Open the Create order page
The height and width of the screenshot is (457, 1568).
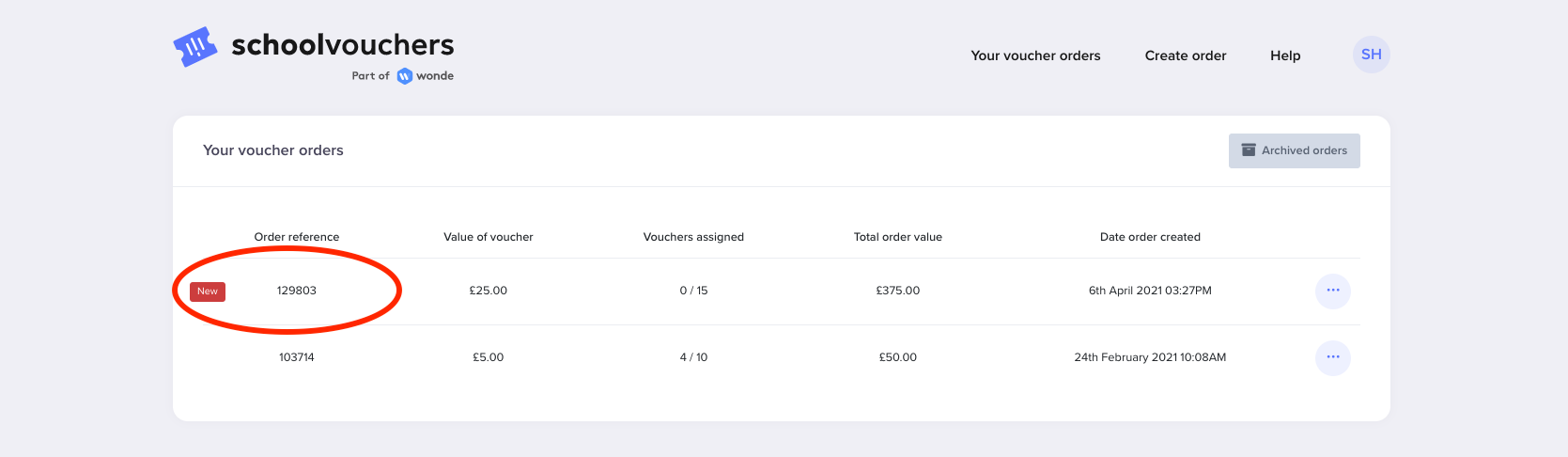tap(1186, 55)
